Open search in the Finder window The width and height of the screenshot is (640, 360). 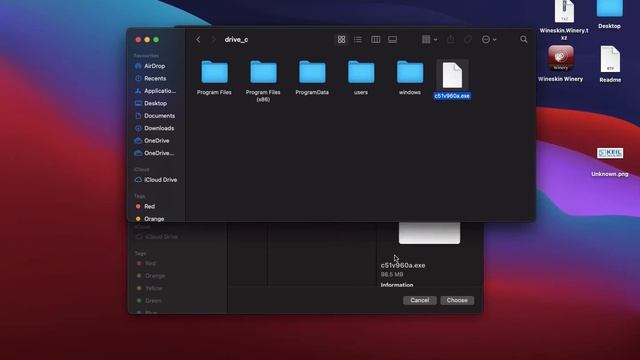click(524, 40)
